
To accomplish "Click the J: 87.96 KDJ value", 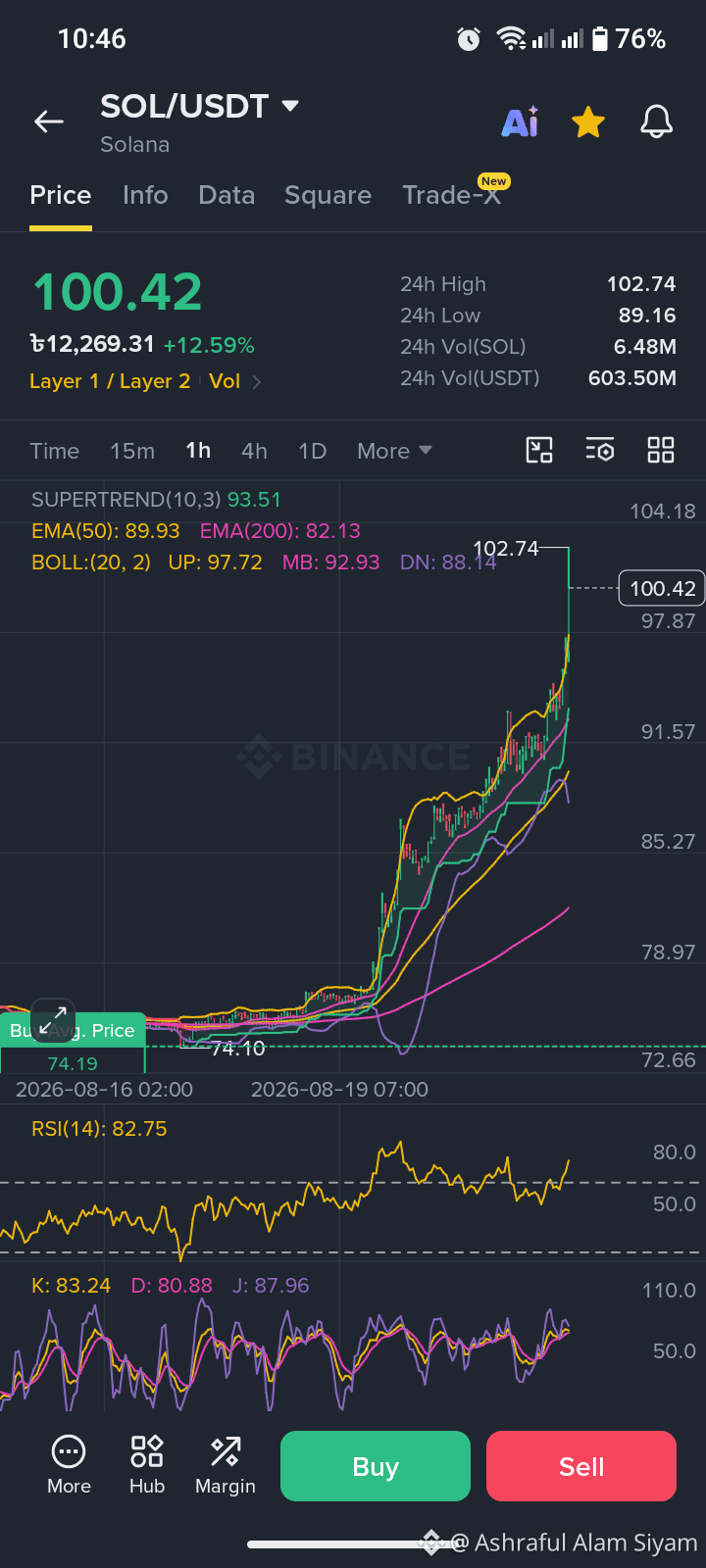I will (x=271, y=1286).
